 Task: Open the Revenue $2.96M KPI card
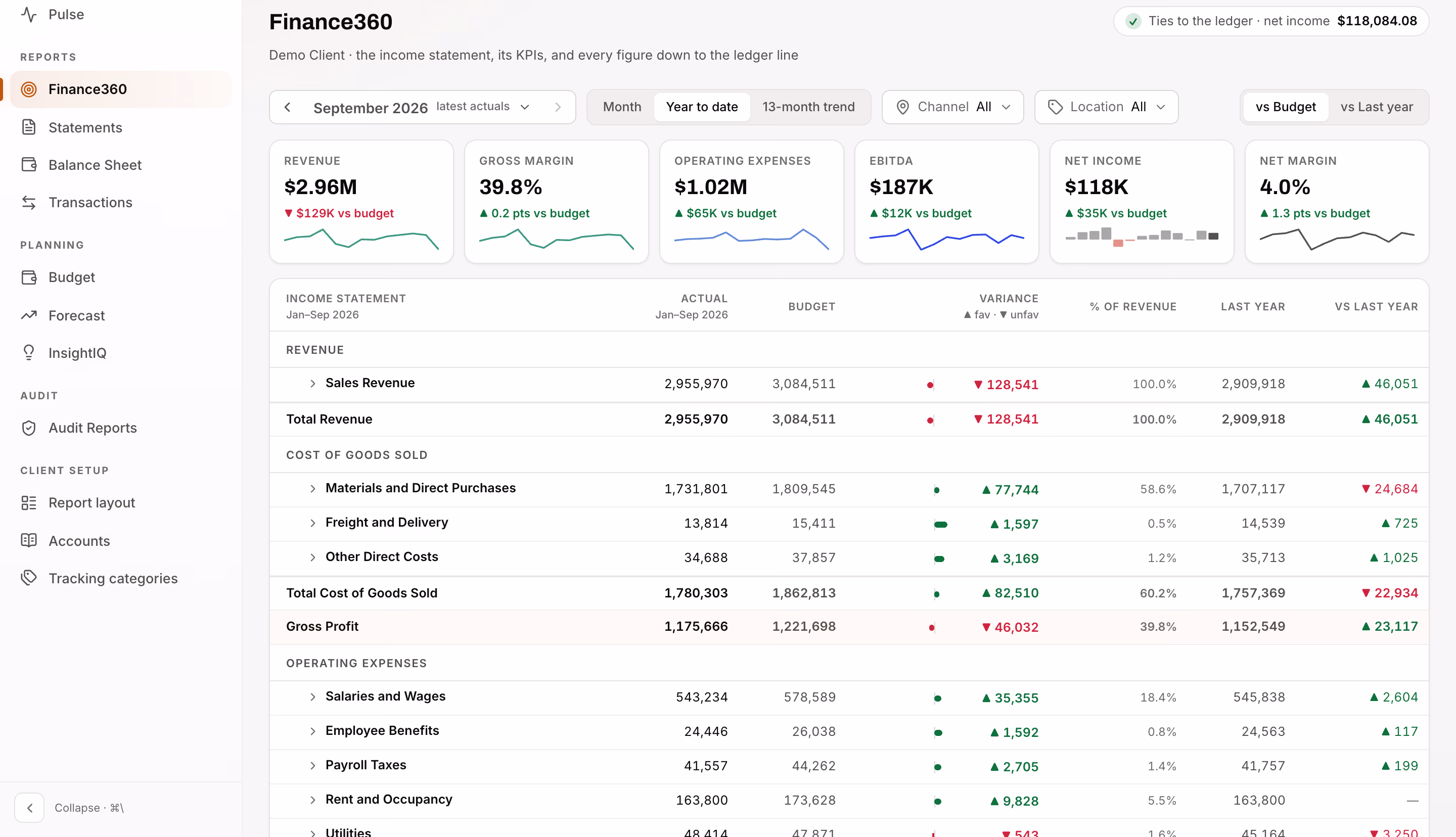[361, 201]
